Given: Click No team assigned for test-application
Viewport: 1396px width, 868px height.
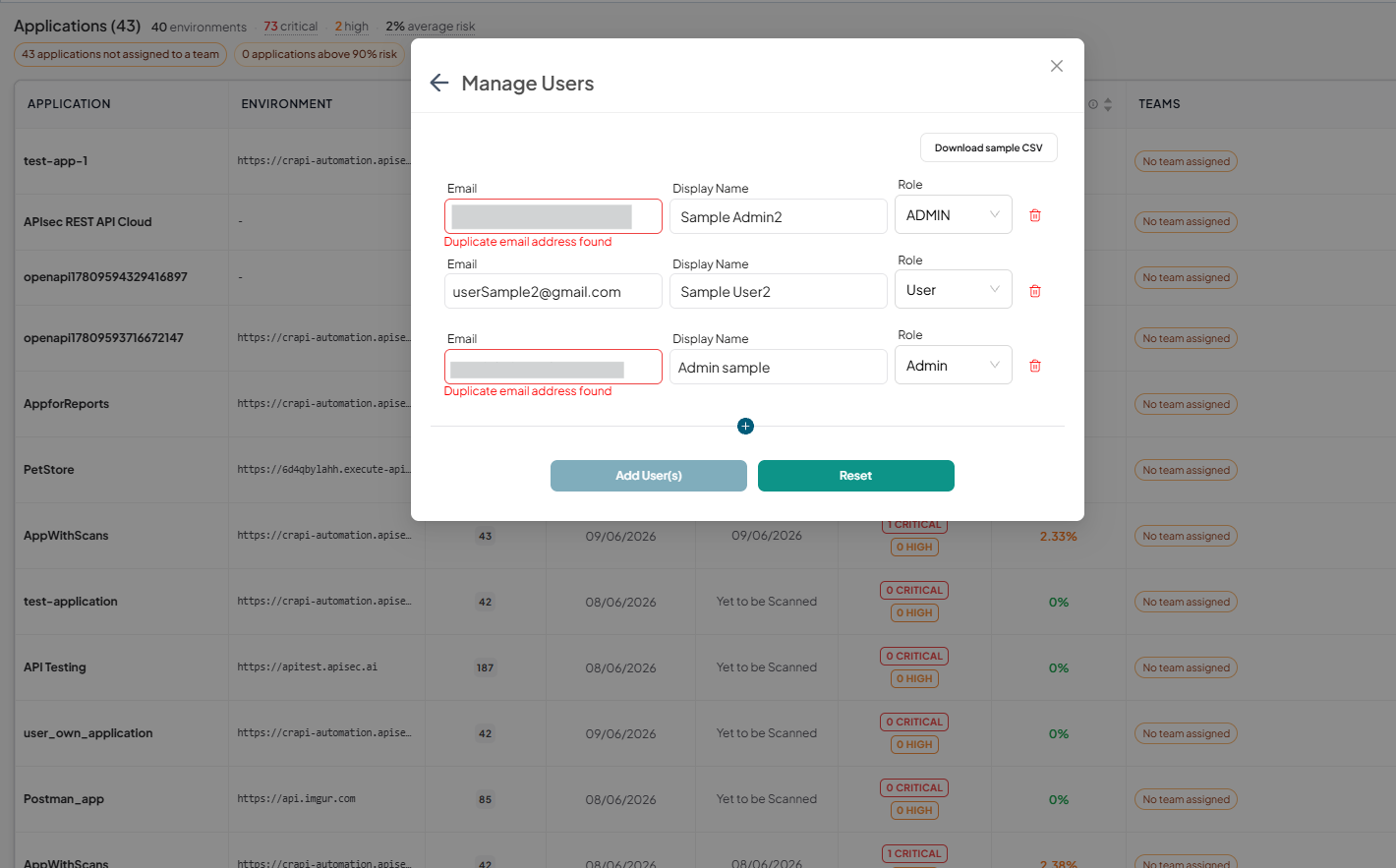Looking at the screenshot, I should pos(1186,602).
